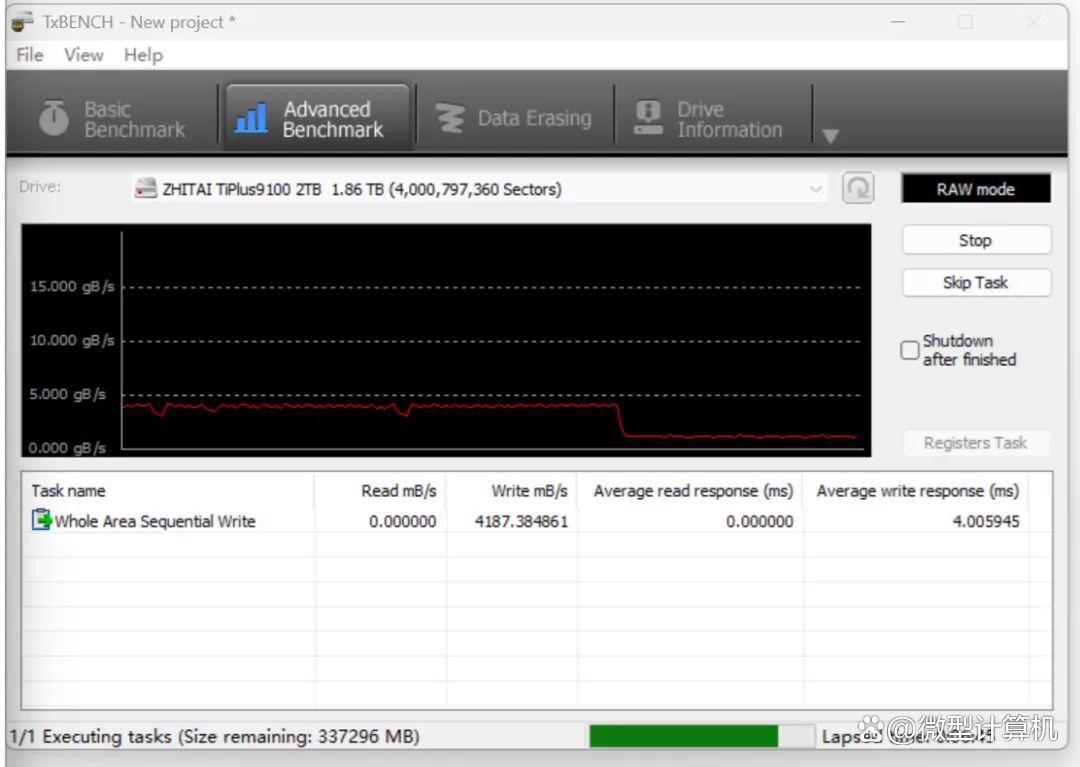1080x767 pixels.
Task: Click the 15.000 gB/s axis label
Action: click(x=72, y=286)
